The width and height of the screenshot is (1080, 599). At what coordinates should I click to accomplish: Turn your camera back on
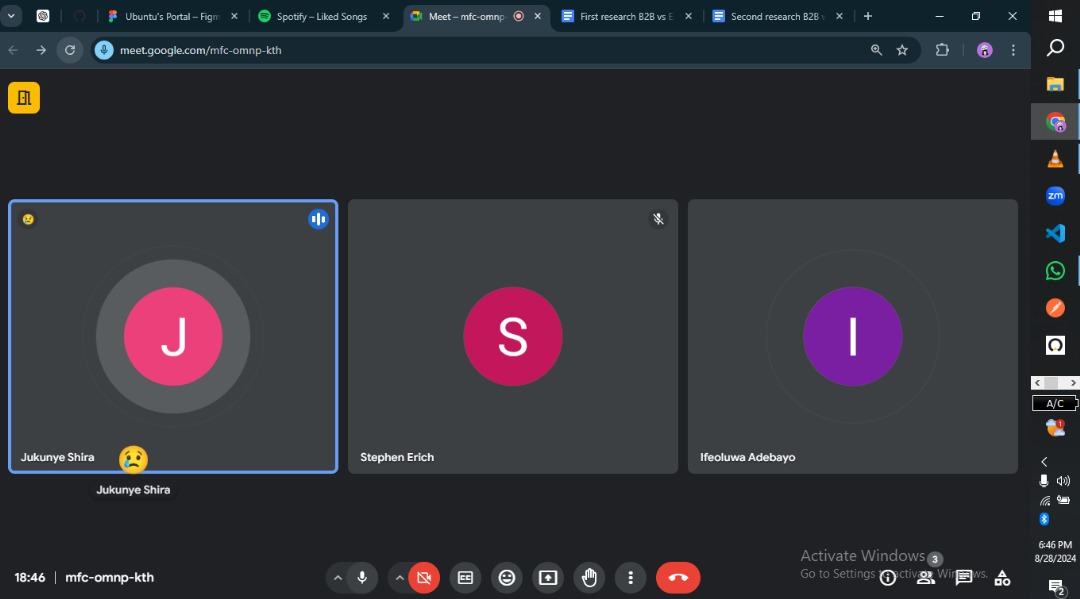(x=424, y=577)
